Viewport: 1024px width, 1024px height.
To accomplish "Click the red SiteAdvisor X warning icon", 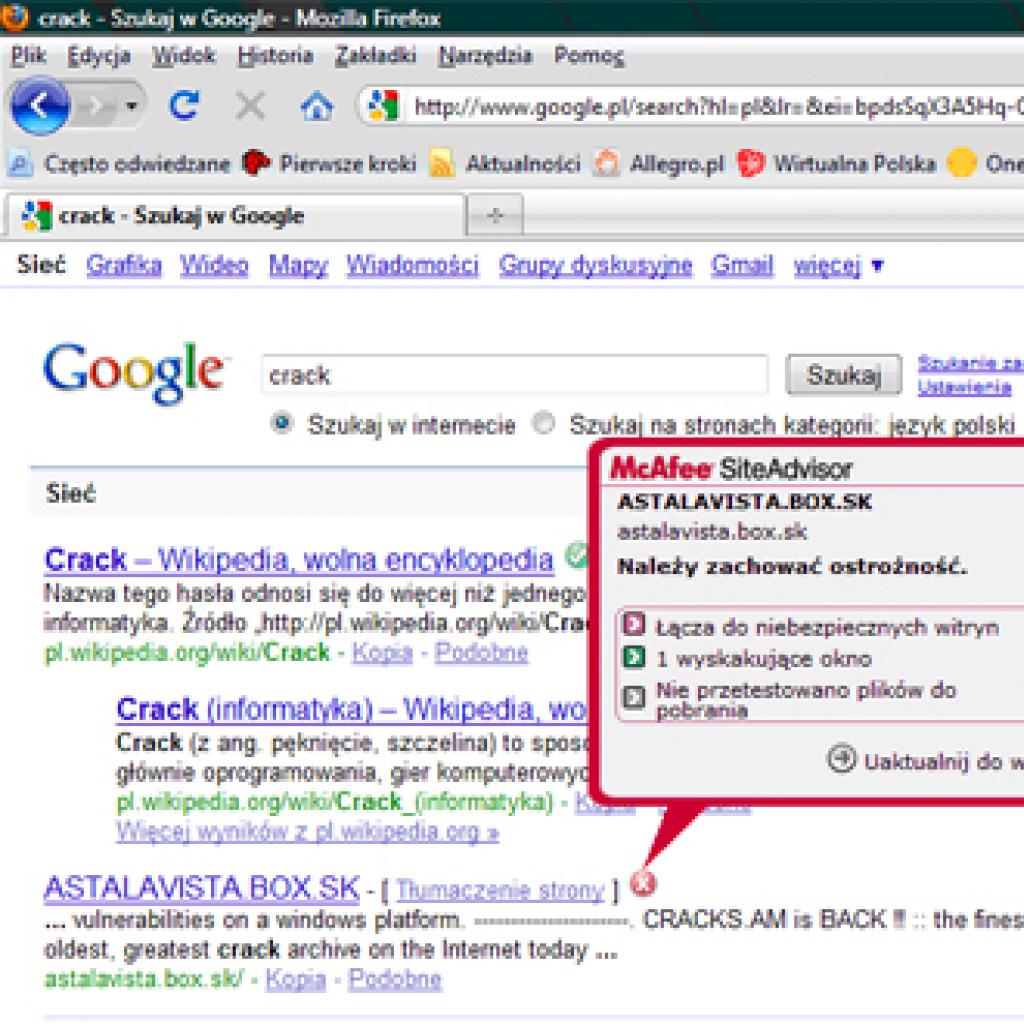I will (x=643, y=883).
